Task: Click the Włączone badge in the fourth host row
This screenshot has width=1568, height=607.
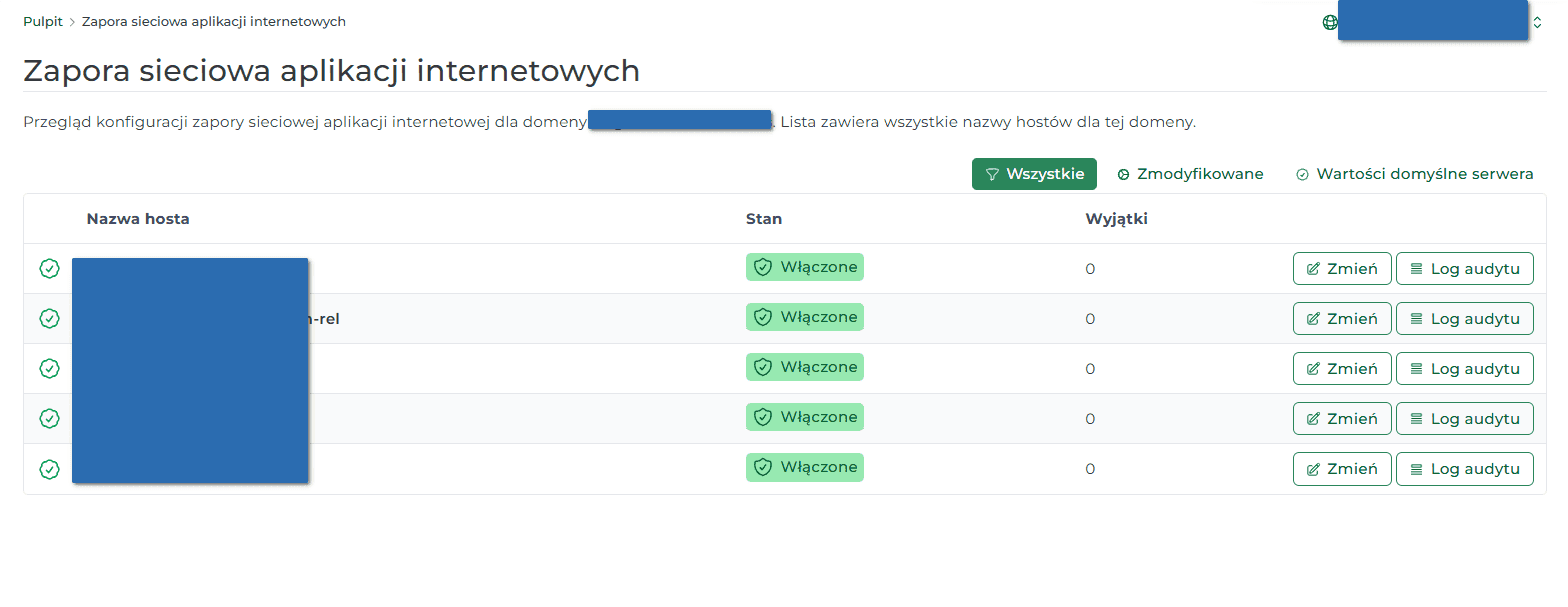Action: pos(805,417)
